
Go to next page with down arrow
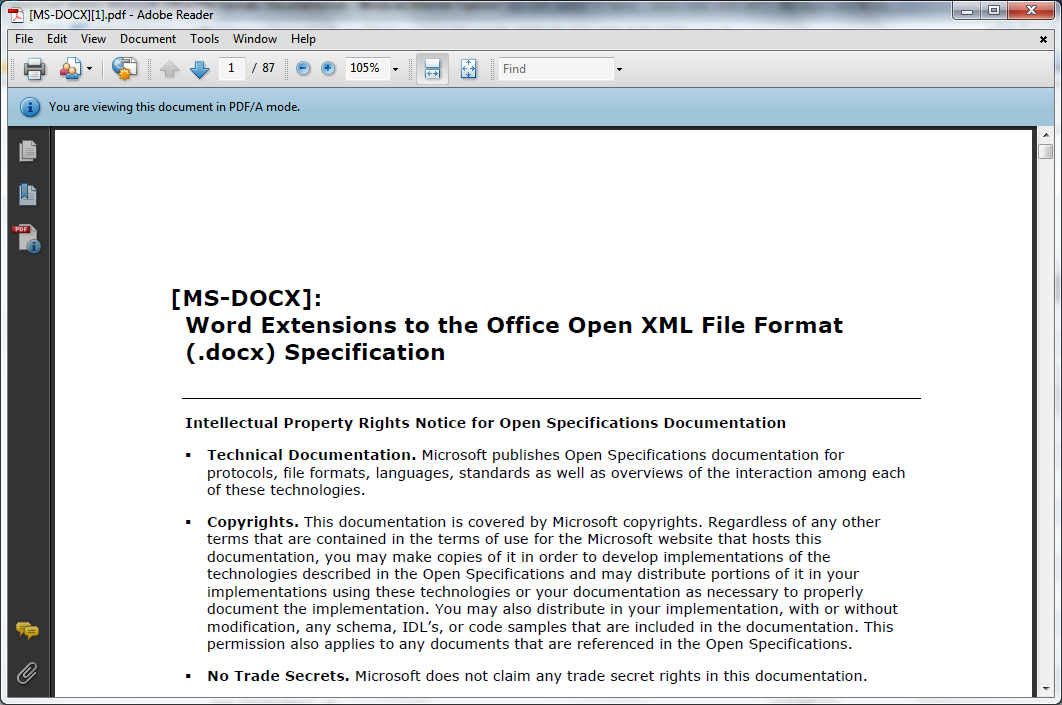pyautogui.click(x=199, y=69)
